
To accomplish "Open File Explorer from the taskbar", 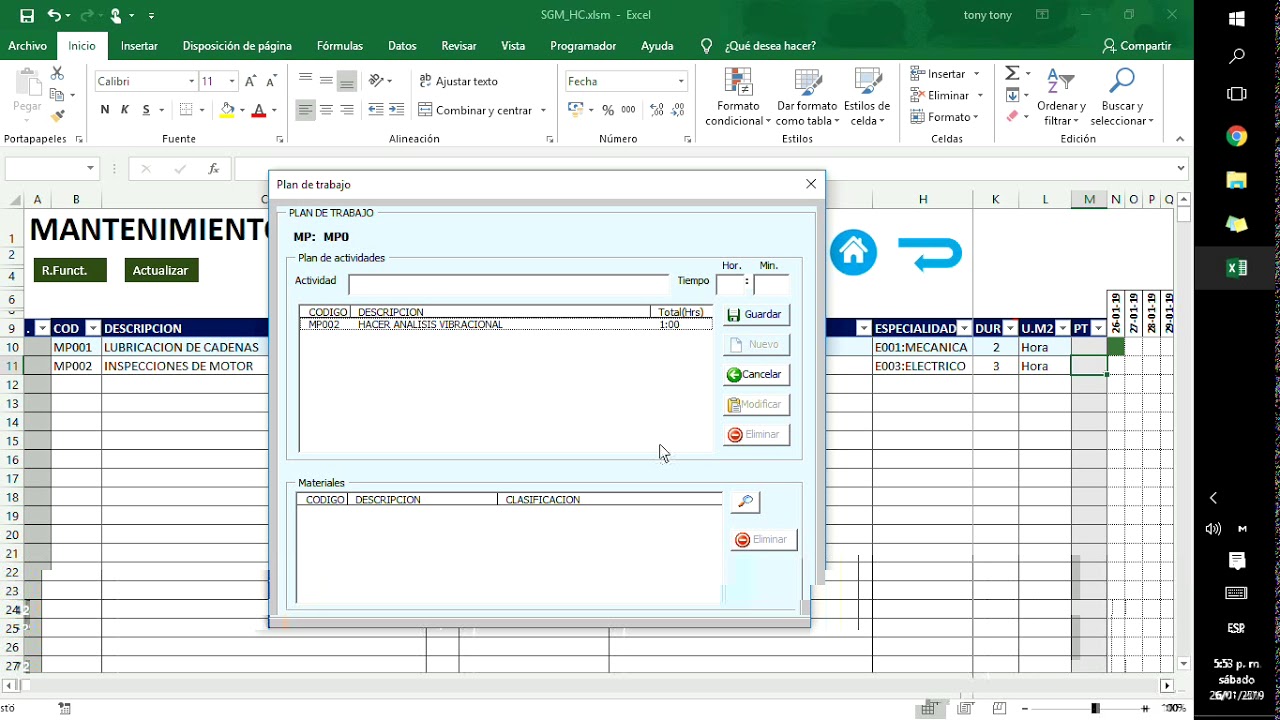I will [1237, 180].
